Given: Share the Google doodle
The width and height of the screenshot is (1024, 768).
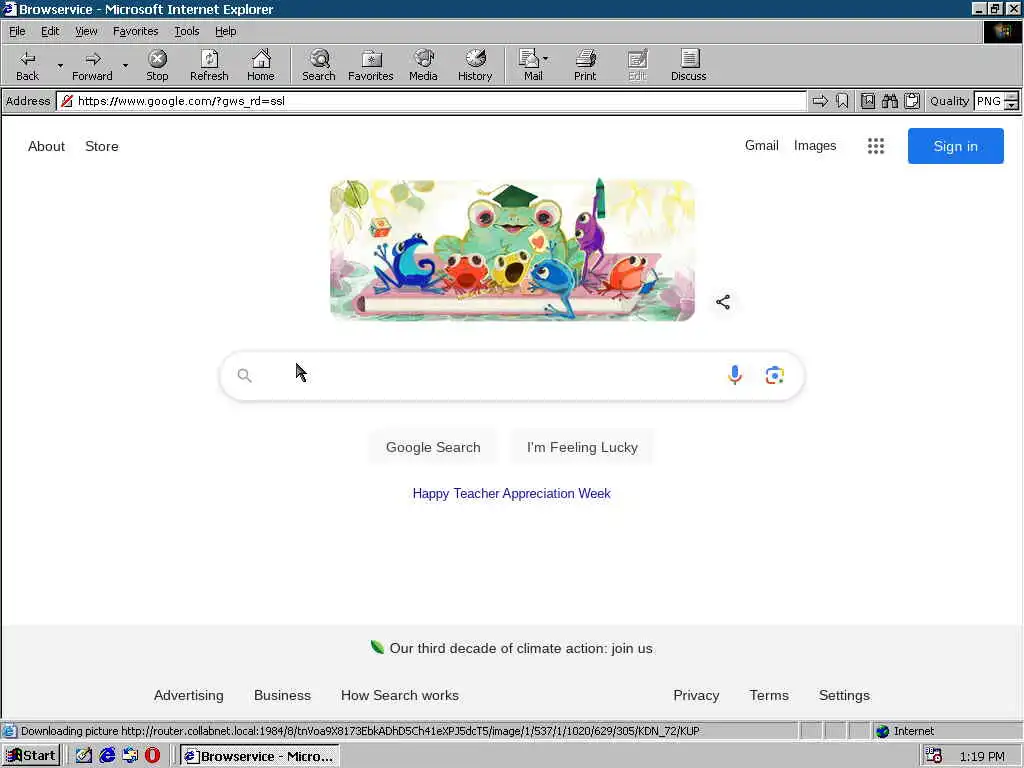Looking at the screenshot, I should [723, 302].
